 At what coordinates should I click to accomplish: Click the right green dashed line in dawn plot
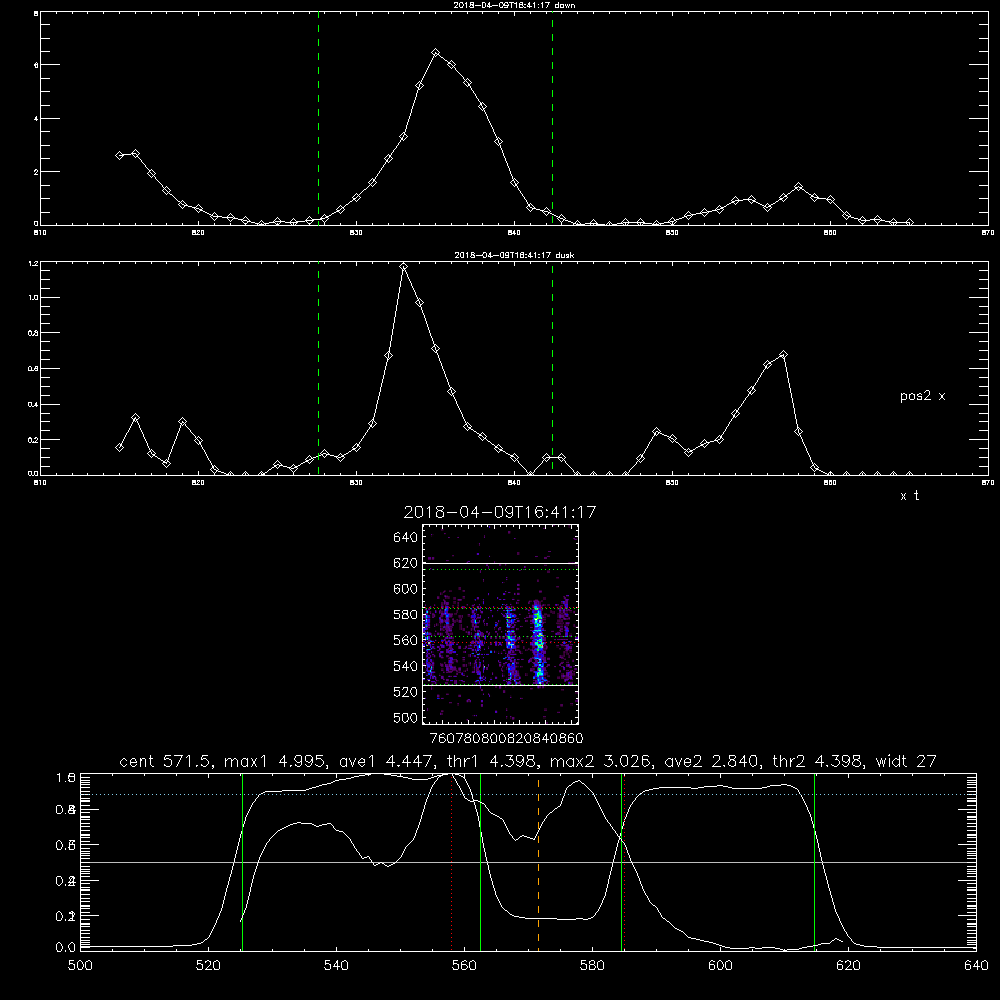pyautogui.click(x=552, y=119)
